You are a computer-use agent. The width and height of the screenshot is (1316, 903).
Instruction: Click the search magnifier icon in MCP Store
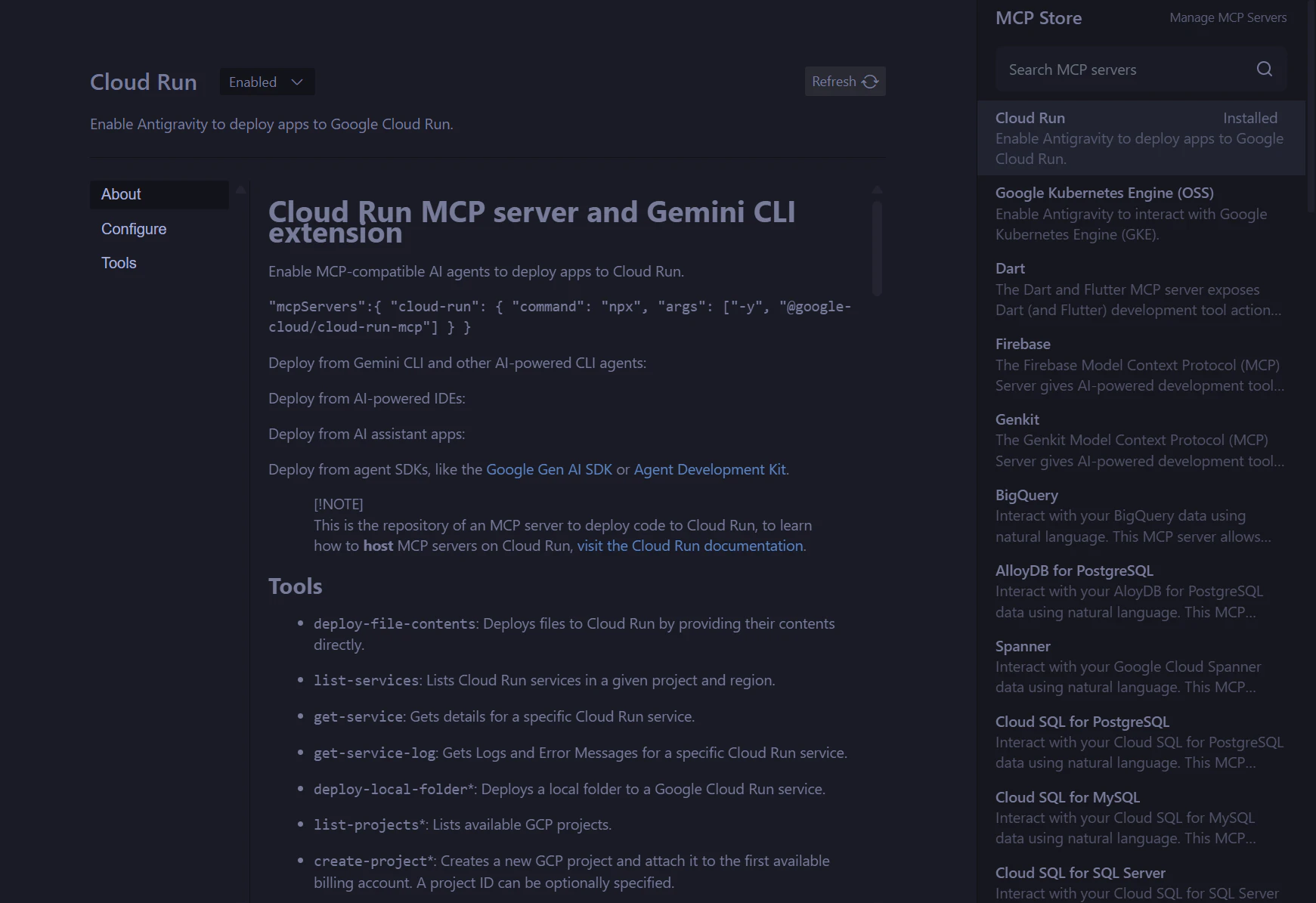[1264, 70]
